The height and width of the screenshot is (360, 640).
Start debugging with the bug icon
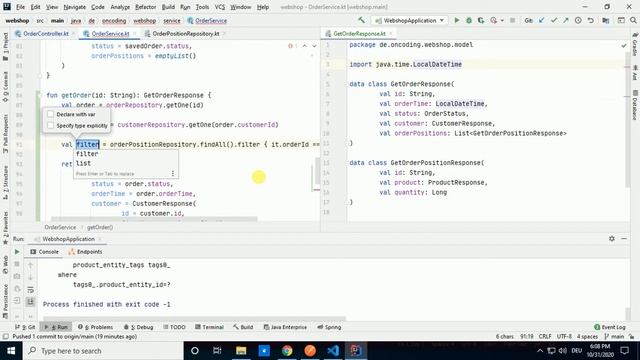click(469, 20)
